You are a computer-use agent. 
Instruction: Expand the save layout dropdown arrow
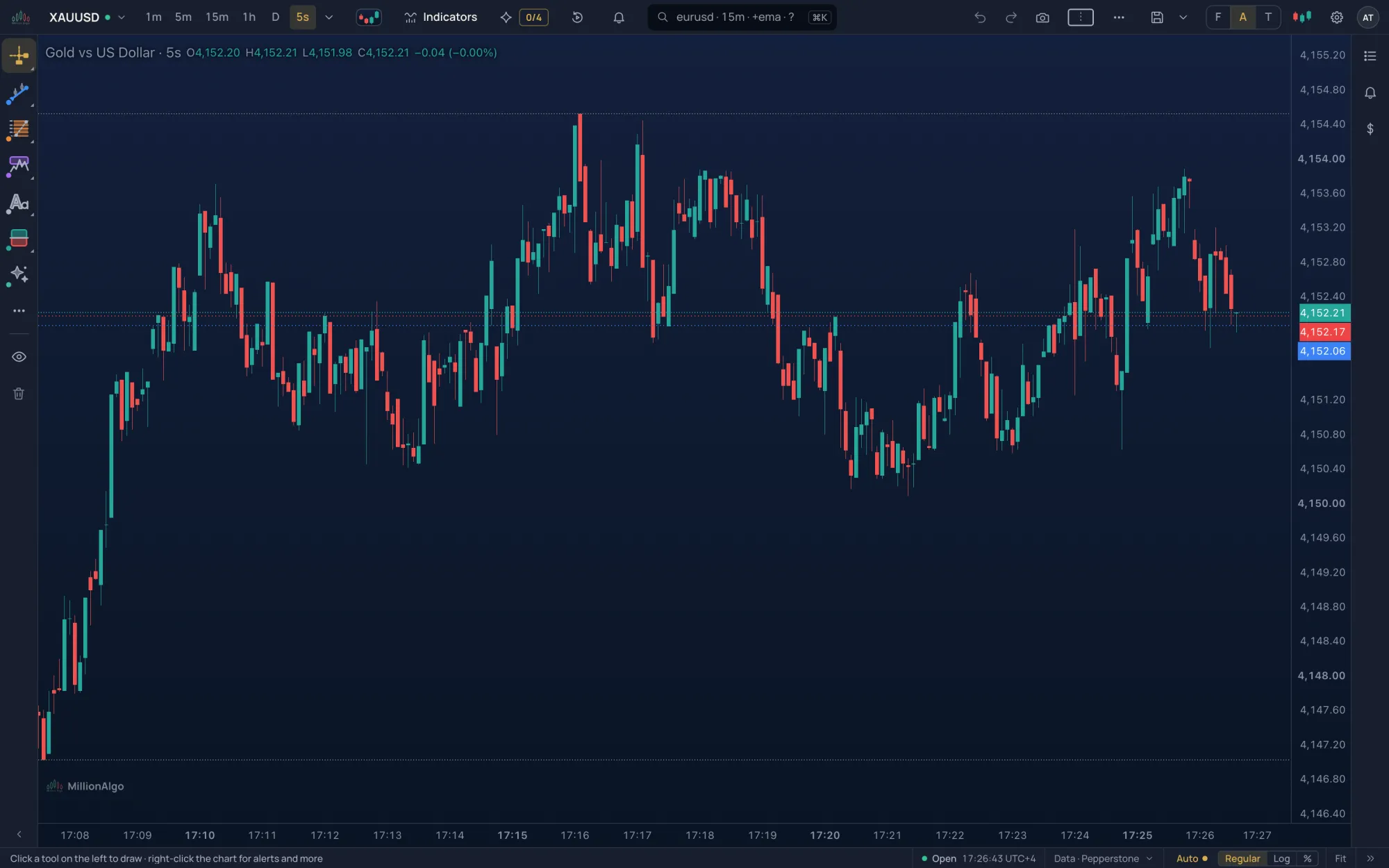[1183, 17]
